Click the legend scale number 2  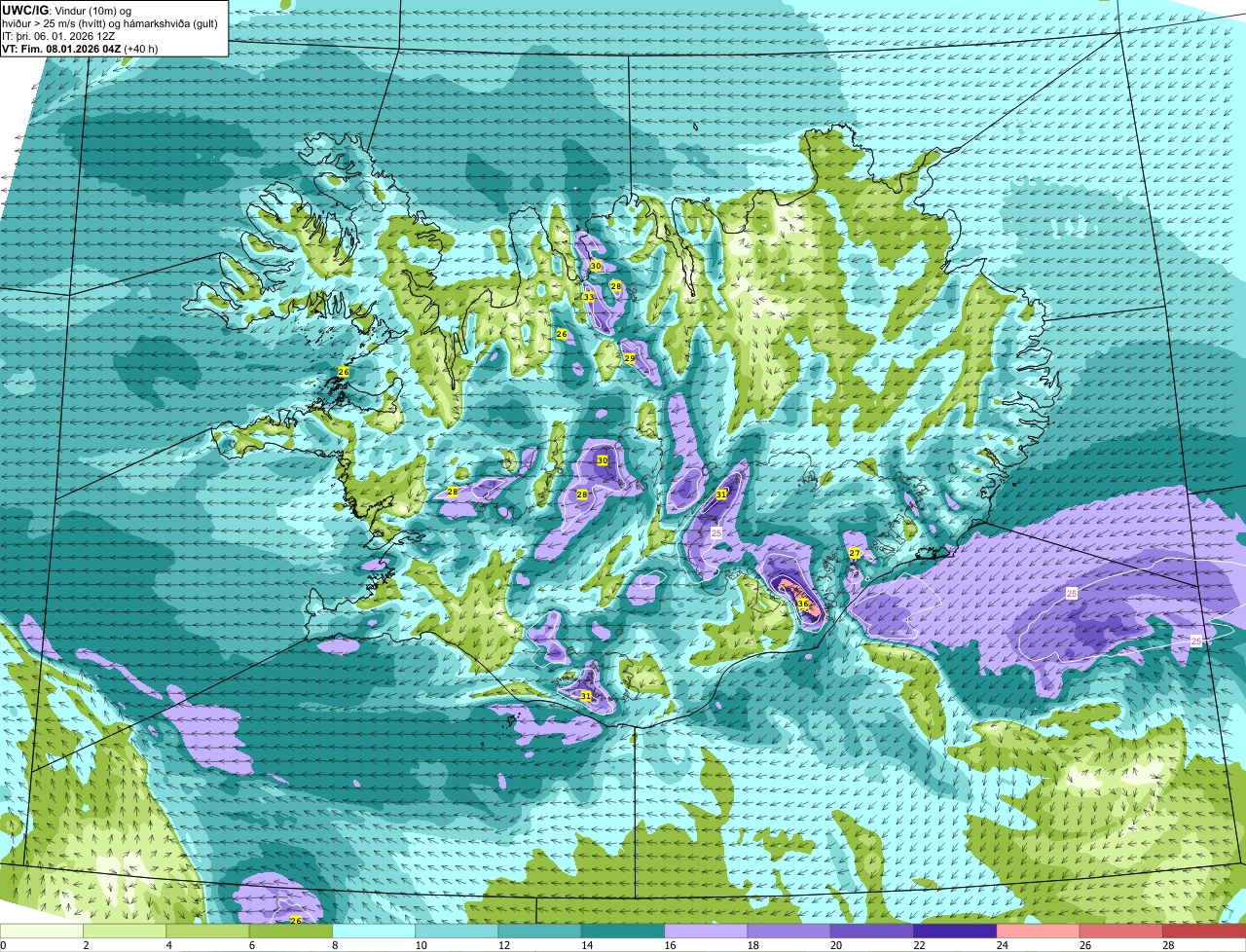click(86, 945)
